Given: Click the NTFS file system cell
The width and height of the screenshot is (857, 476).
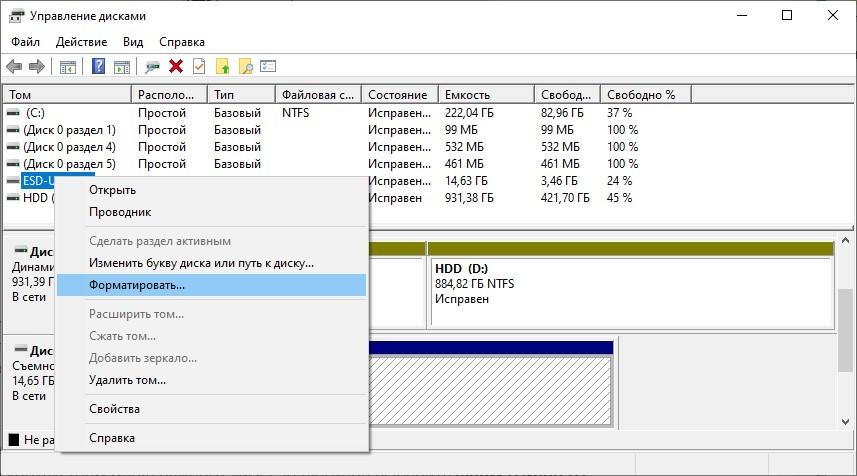Looking at the screenshot, I should 296,113.
